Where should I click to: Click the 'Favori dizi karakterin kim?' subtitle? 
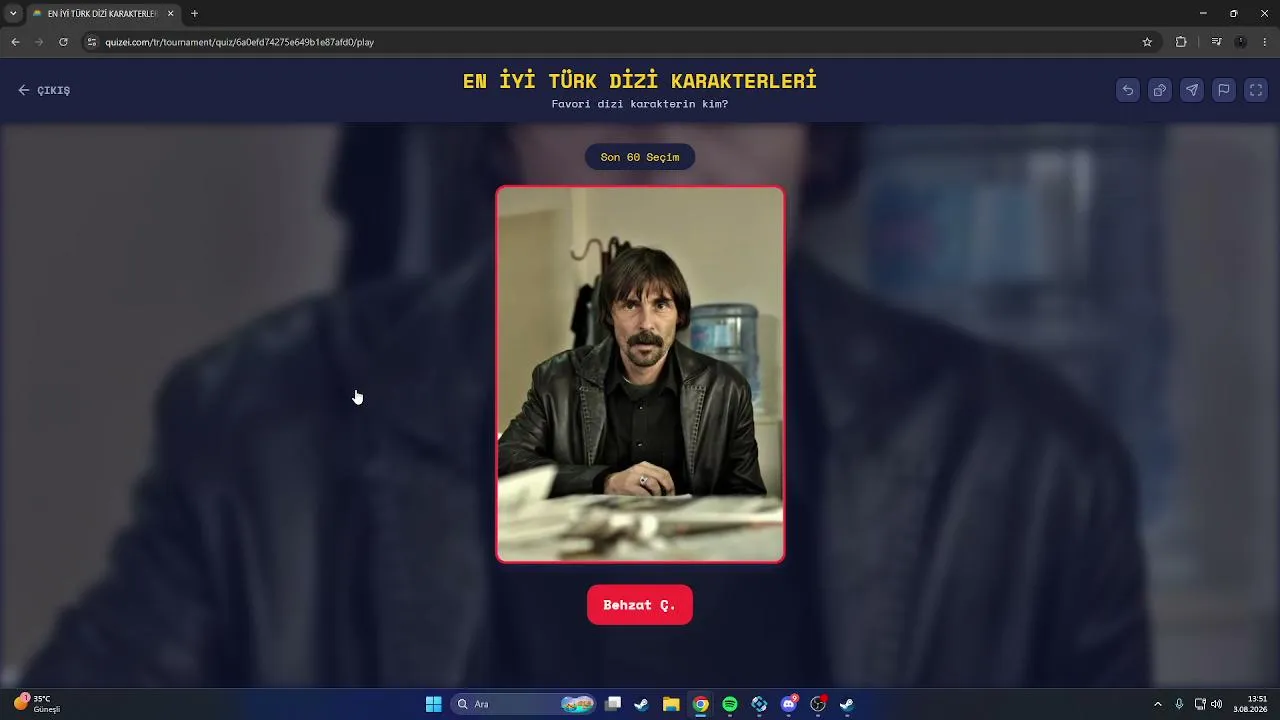(640, 104)
